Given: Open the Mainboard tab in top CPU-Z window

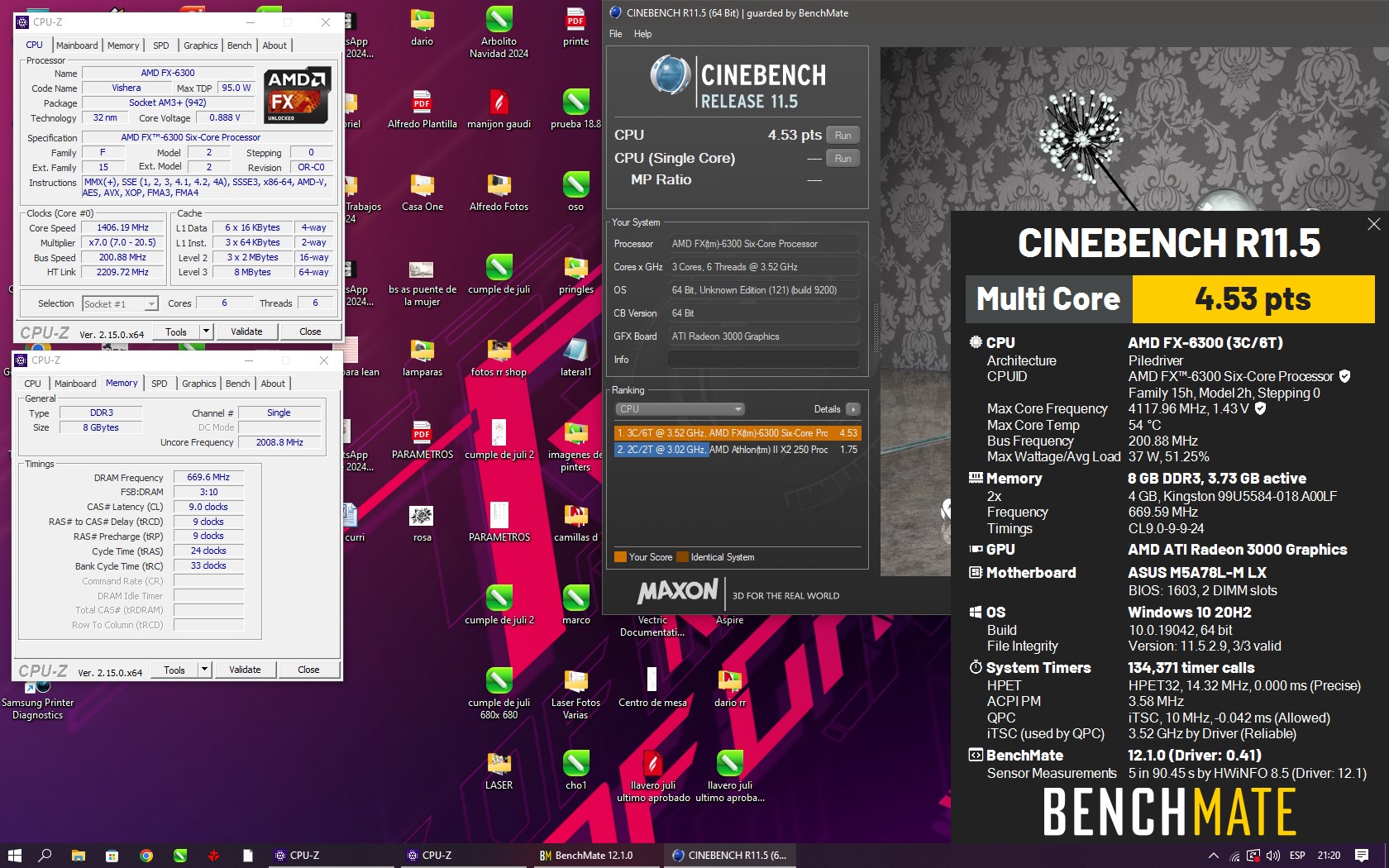Looking at the screenshot, I should pyautogui.click(x=77, y=45).
